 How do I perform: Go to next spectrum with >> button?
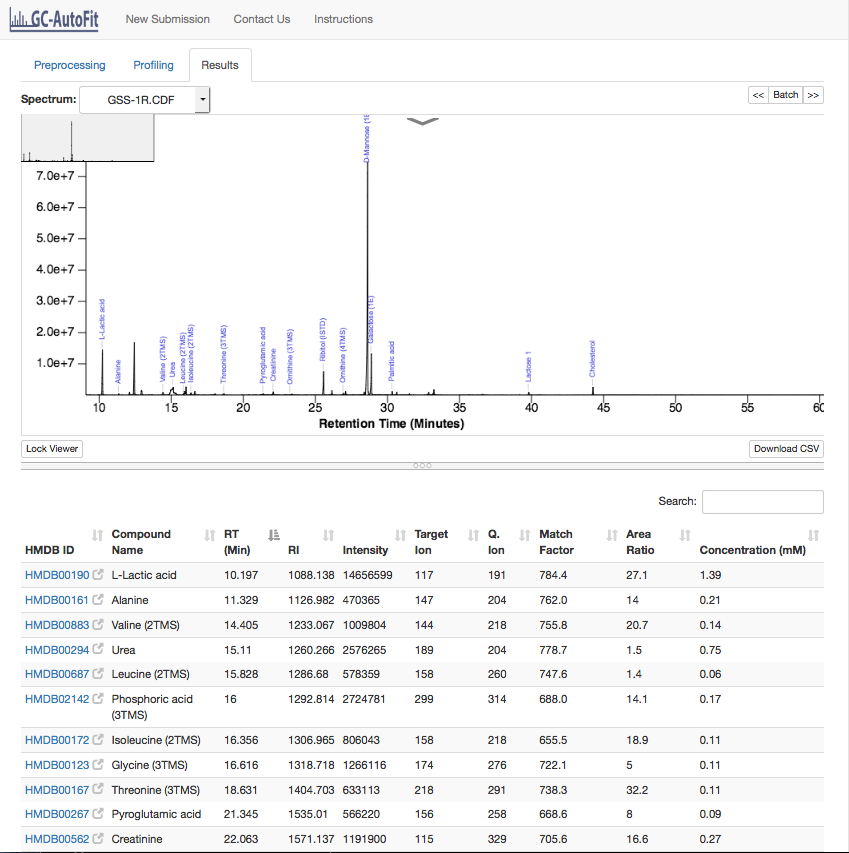[813, 95]
